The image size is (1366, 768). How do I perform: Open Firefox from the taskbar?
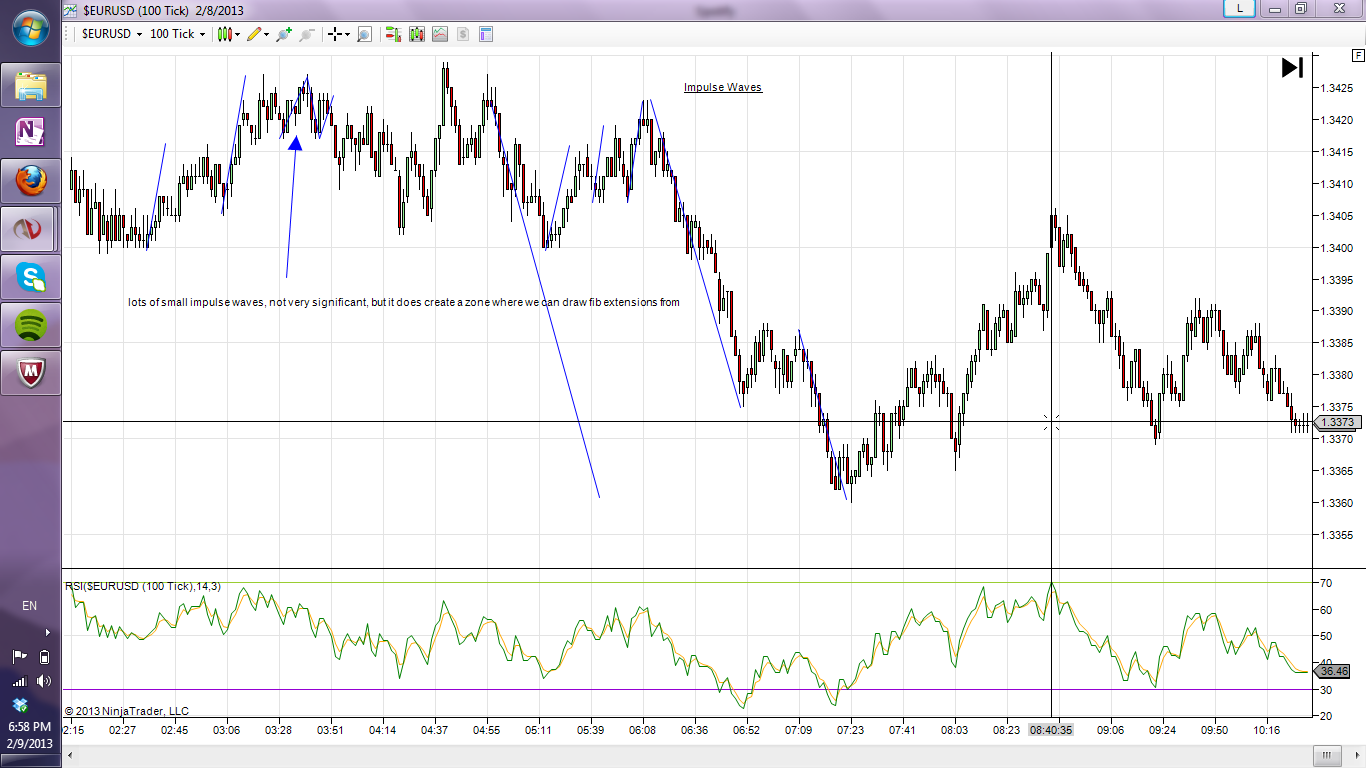coord(31,181)
